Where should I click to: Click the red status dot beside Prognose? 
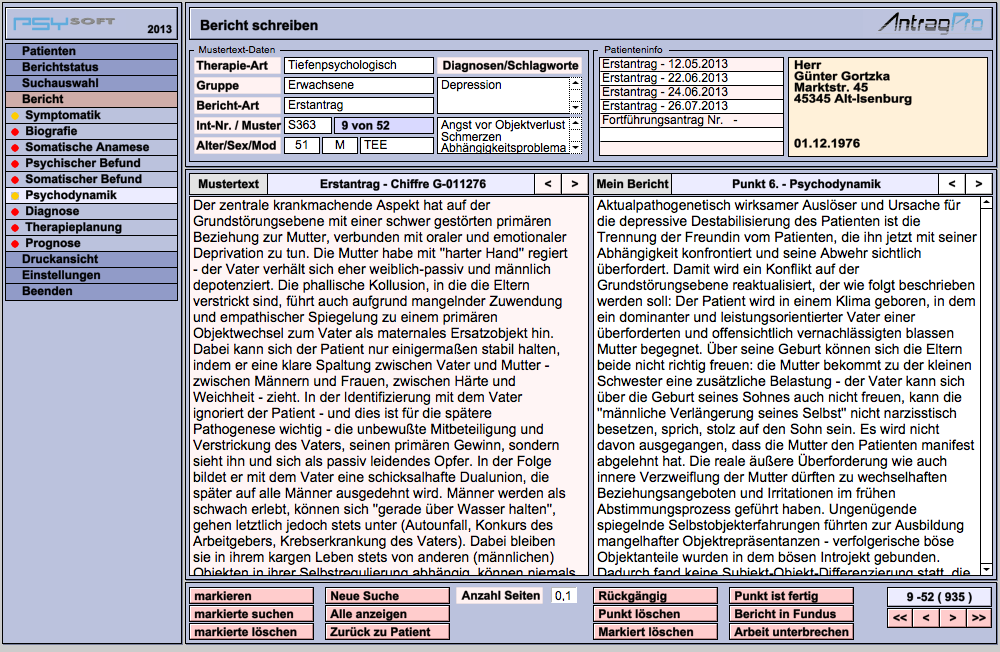14,243
